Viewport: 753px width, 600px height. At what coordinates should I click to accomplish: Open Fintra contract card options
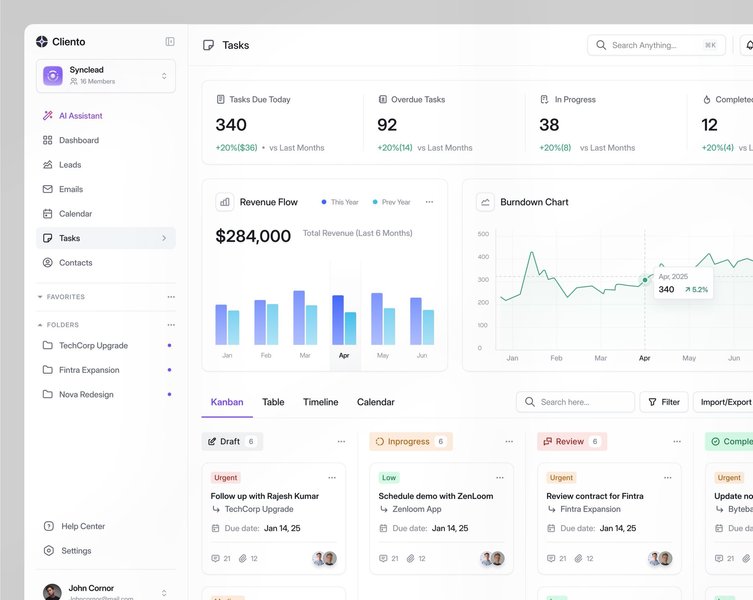(x=668, y=478)
